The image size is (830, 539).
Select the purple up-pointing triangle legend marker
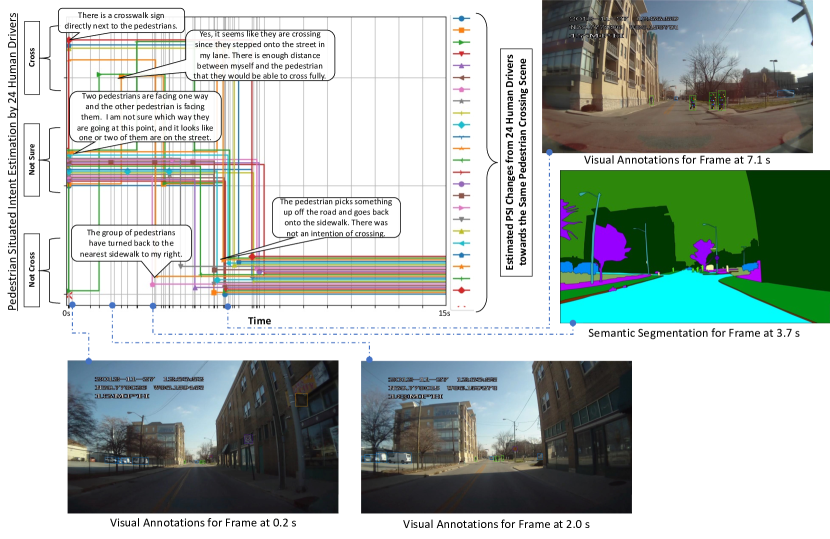[462, 66]
